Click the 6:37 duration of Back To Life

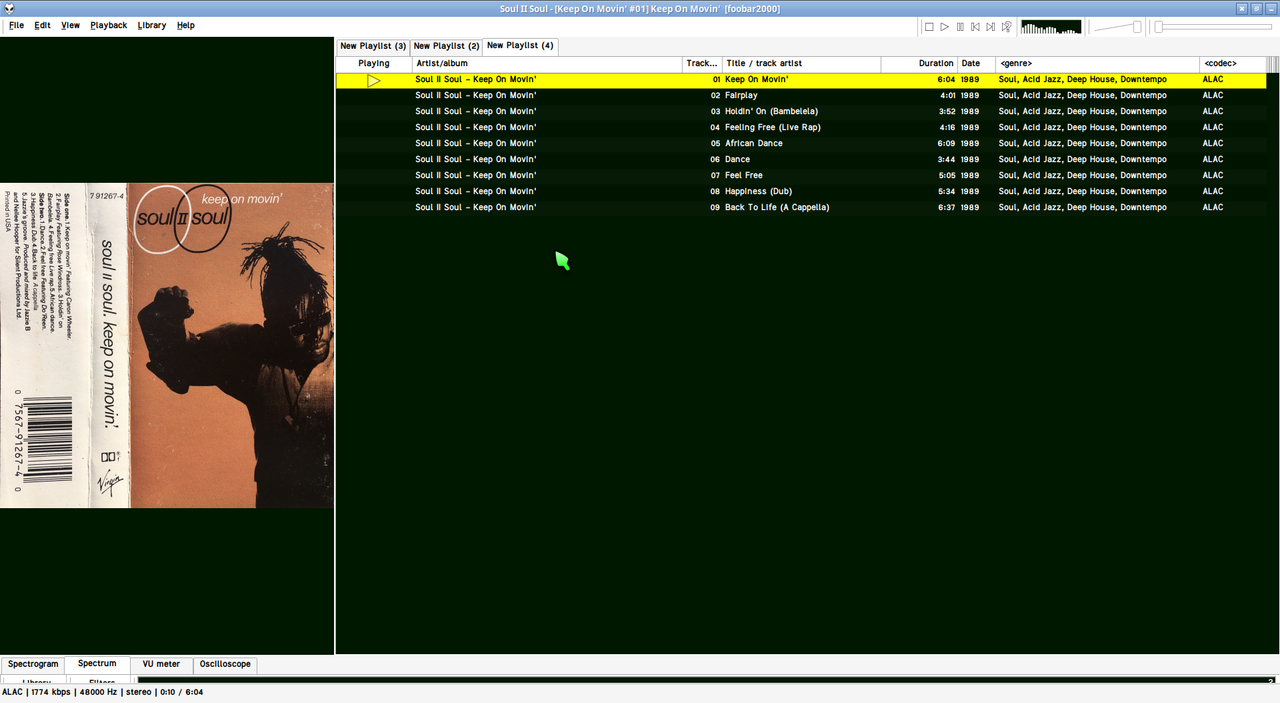coord(946,208)
